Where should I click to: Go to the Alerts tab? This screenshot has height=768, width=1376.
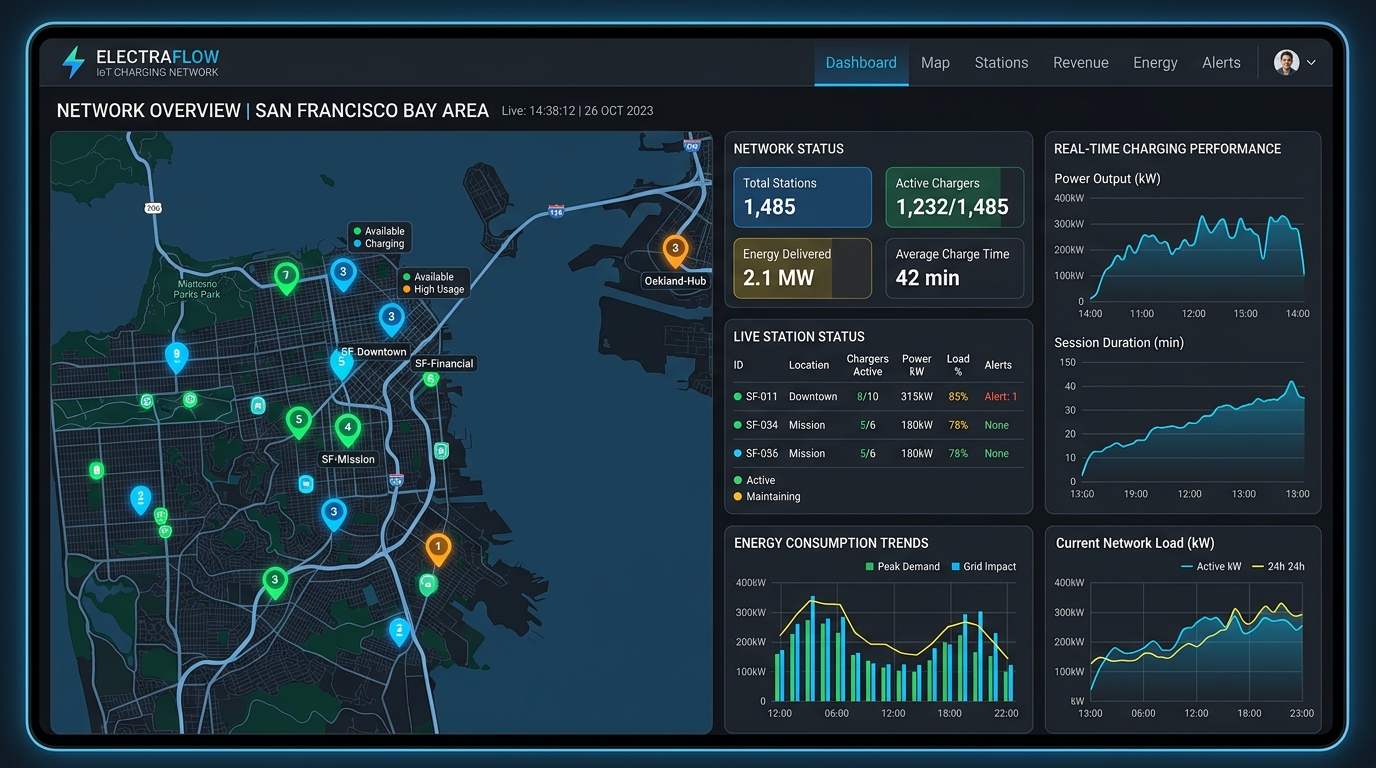(x=1221, y=63)
